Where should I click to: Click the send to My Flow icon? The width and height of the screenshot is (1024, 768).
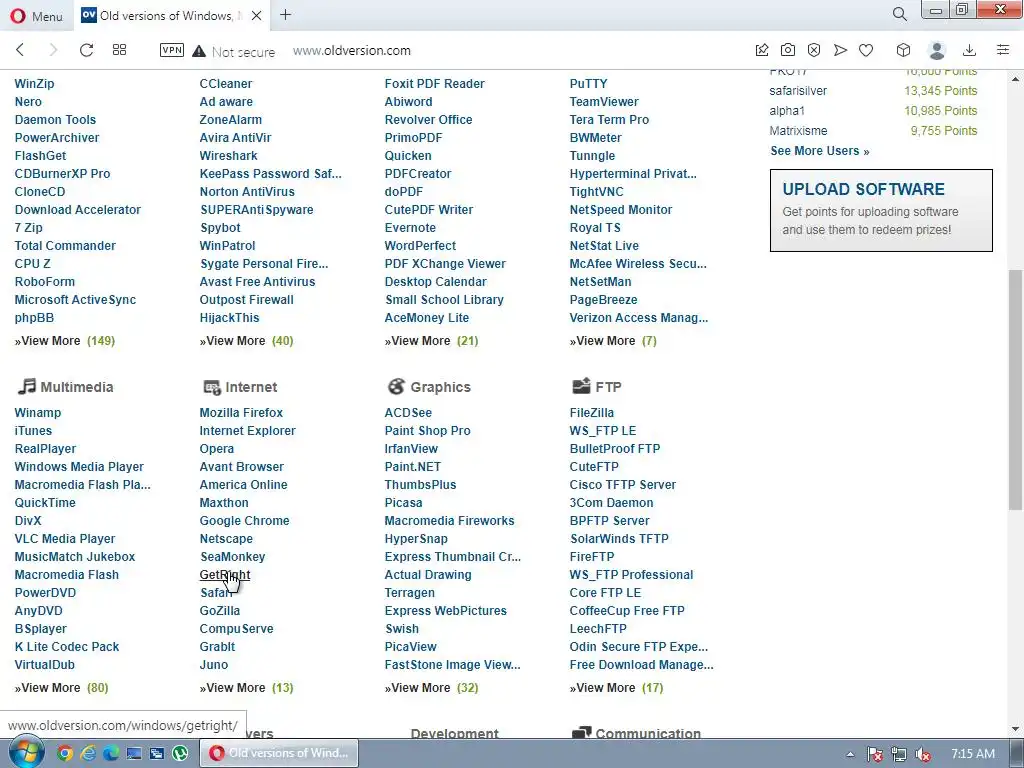840,50
